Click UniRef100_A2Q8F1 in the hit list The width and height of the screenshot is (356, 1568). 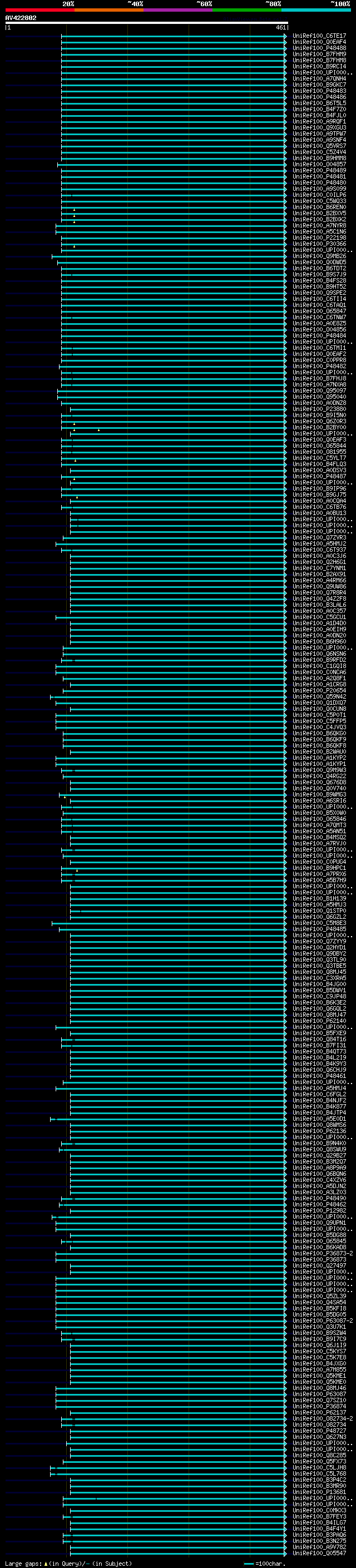[x=319, y=678]
